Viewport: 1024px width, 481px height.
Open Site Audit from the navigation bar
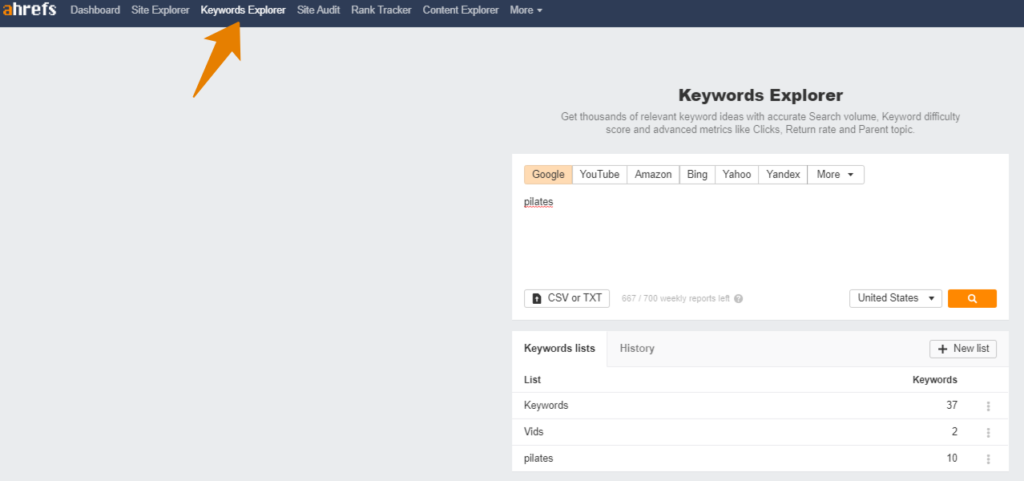click(x=318, y=10)
